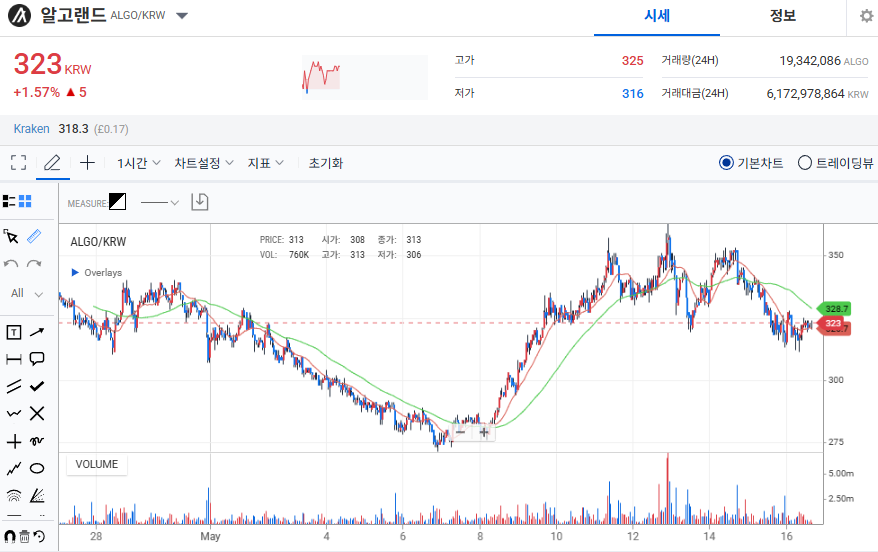Click the 저가 316 value

coord(632,93)
